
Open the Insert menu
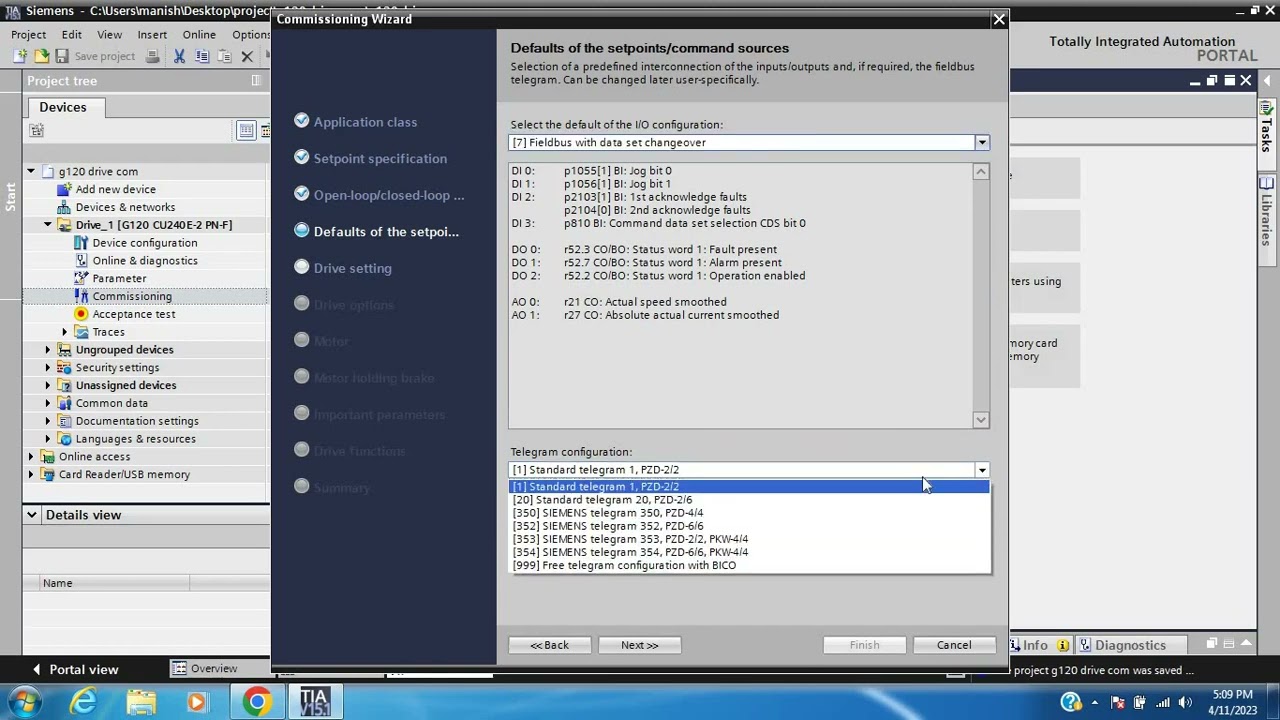point(152,34)
